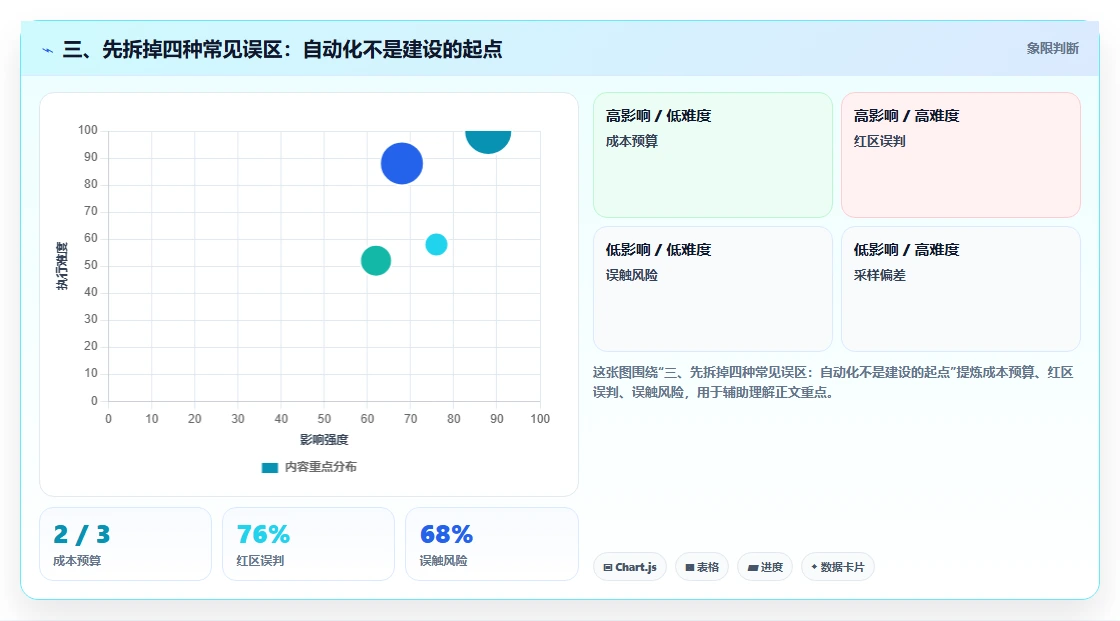Screen dimensions: 1120x621
Task: Select the 低影响 / 低难度 quadrant card
Action: click(713, 289)
